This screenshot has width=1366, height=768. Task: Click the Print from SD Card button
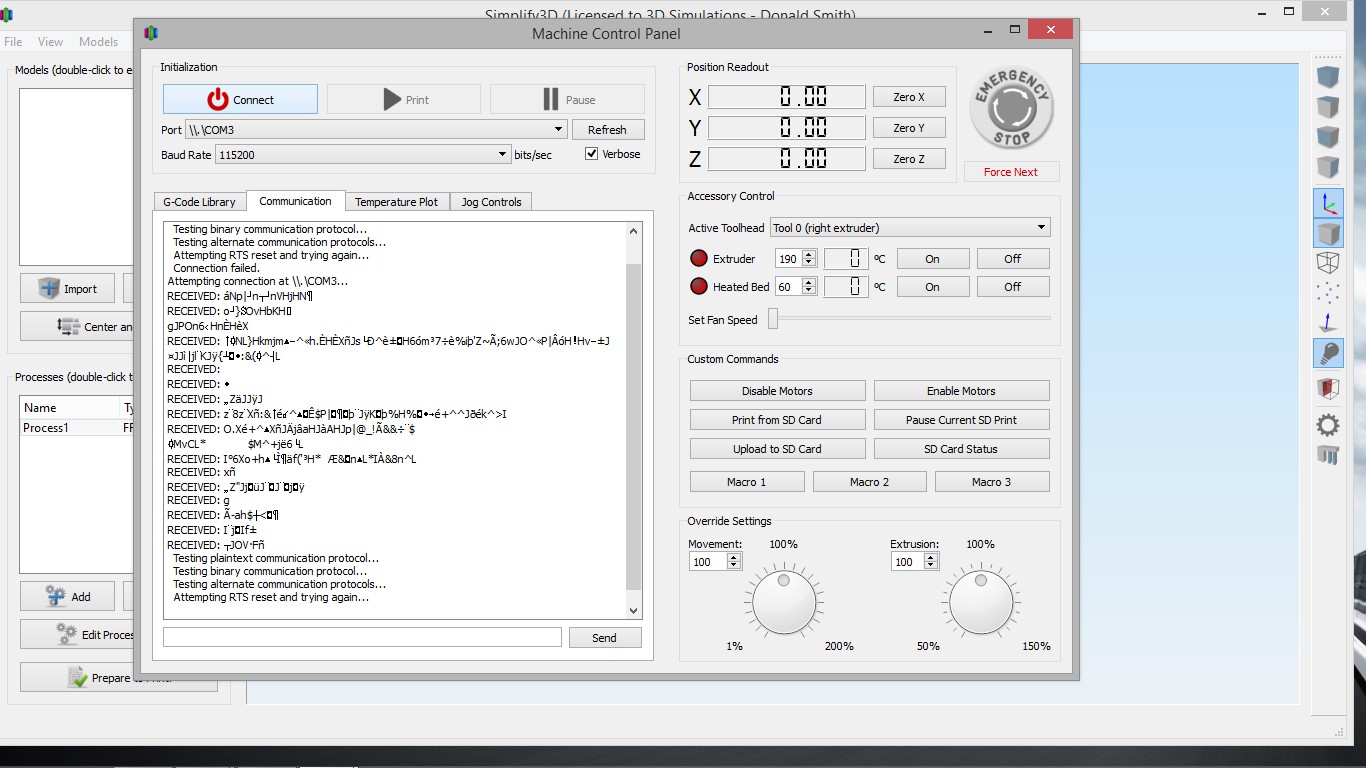[x=777, y=420]
